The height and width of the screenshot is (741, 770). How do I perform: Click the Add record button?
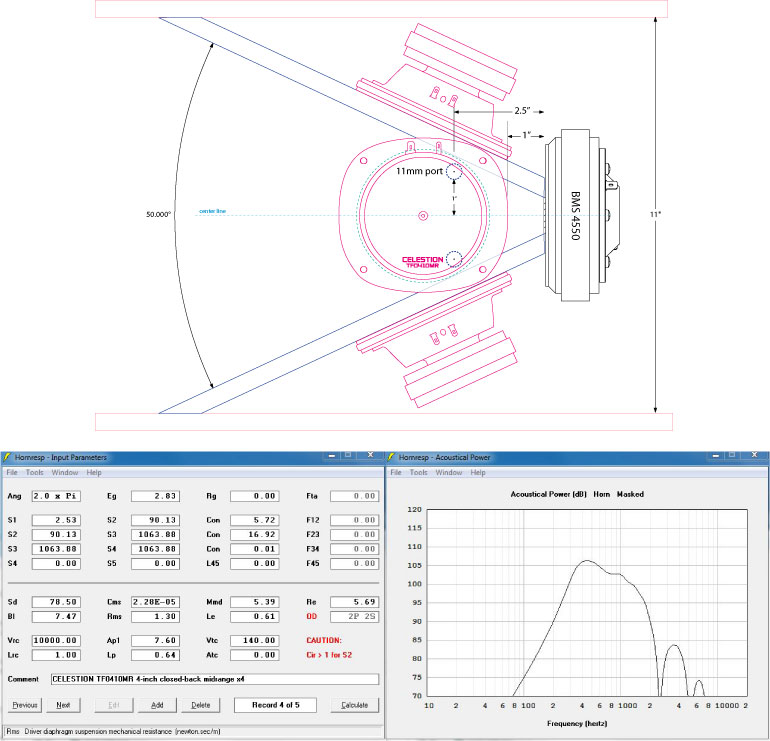157,705
